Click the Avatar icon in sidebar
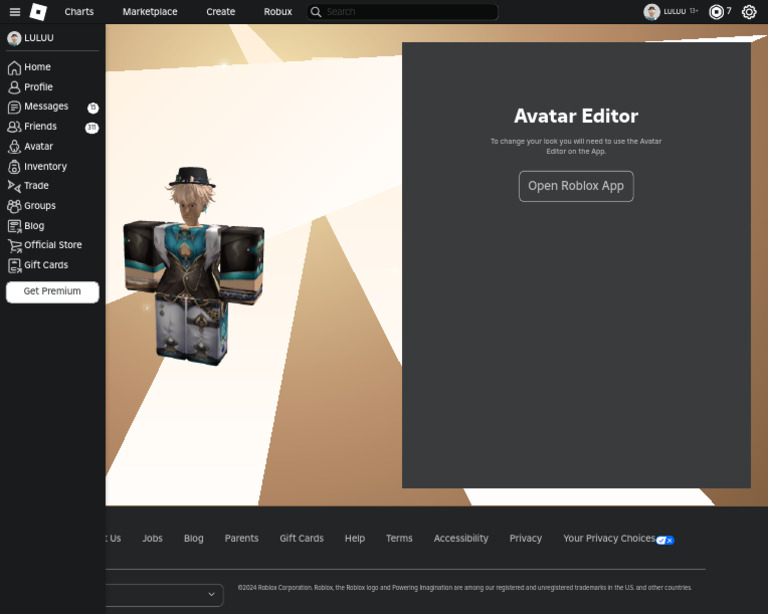Viewport: 768px width, 614px height. [x=14, y=146]
